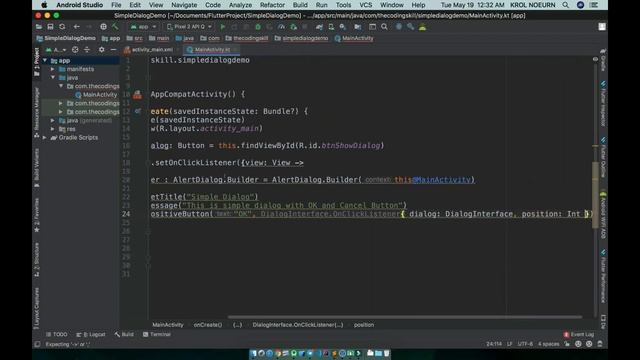The image size is (640, 360).
Task: Click the tool window toggle icon in status bar corner
Action: tap(37, 344)
